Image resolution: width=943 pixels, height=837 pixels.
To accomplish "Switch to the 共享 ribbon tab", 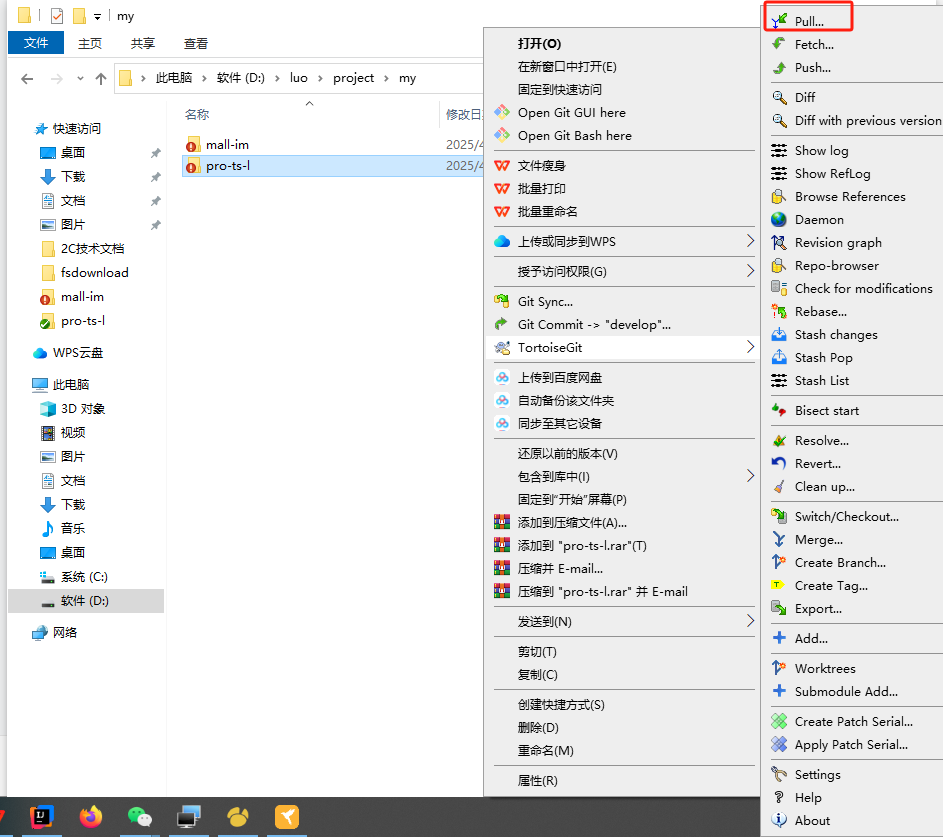I will [x=143, y=43].
